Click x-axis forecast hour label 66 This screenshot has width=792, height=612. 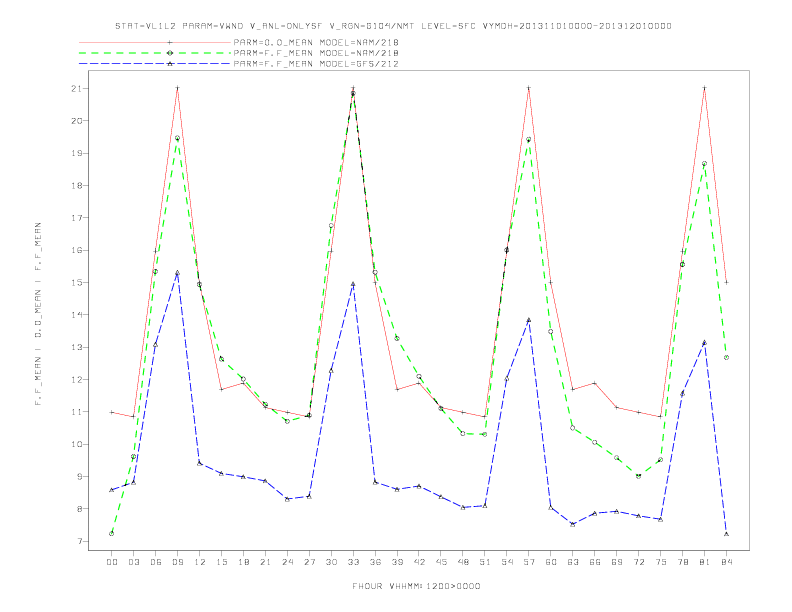tap(595, 562)
